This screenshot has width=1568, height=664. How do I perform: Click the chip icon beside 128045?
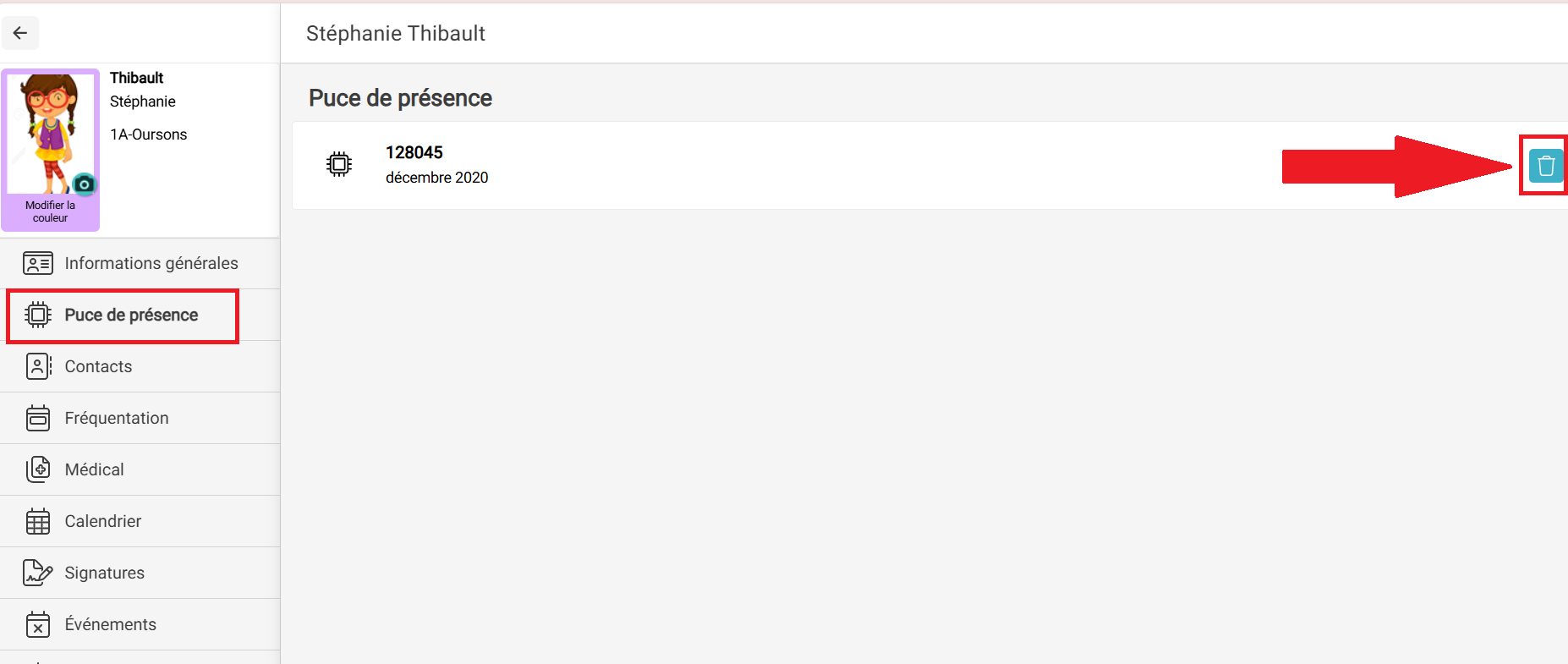(339, 164)
